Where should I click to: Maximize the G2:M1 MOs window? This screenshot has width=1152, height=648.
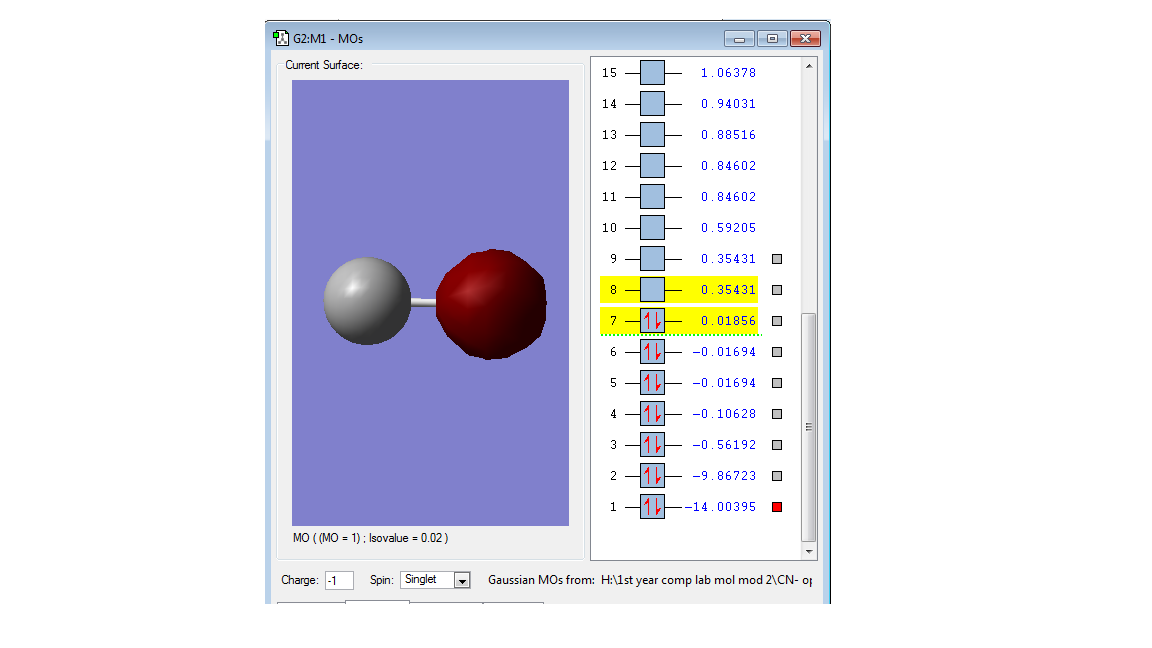pyautogui.click(x=772, y=39)
